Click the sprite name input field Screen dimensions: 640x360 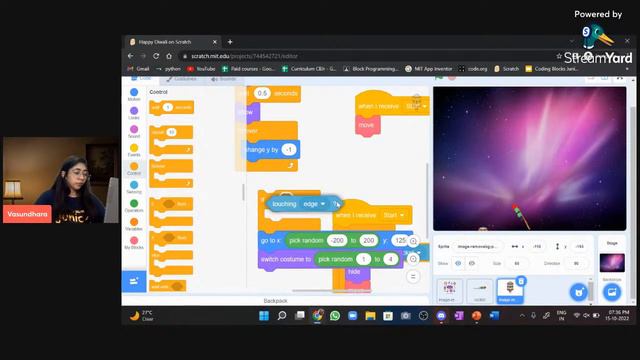tap(477, 247)
